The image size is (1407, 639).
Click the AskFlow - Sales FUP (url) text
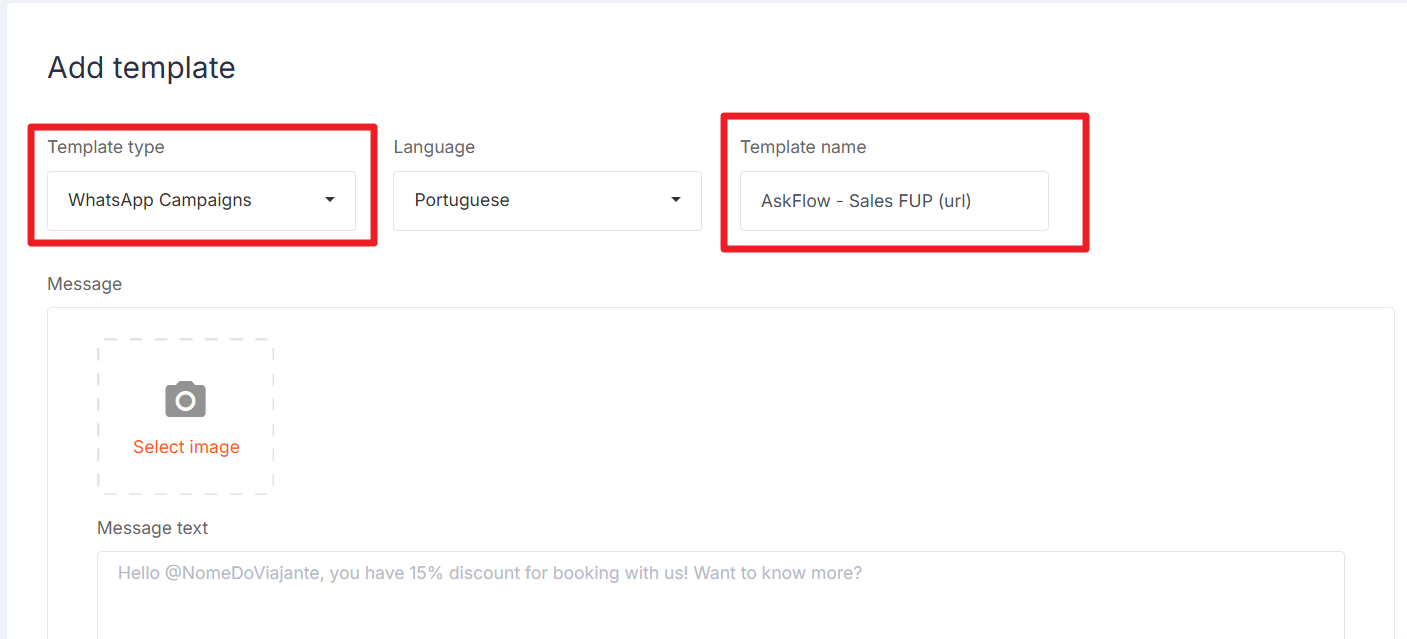pyautogui.click(x=866, y=201)
